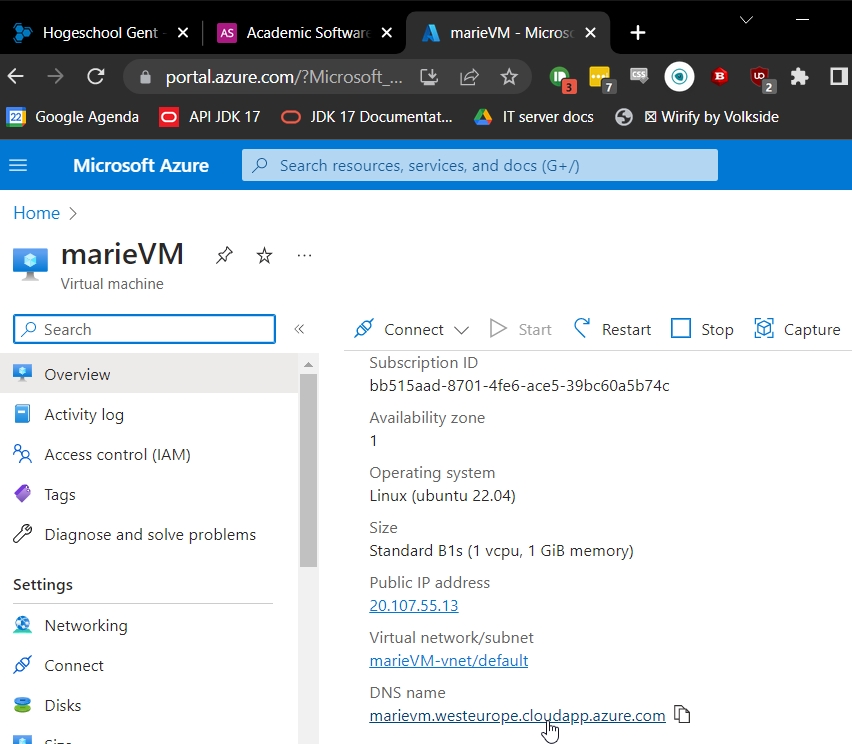Open red B extension icon
This screenshot has width=852, height=744.
[x=719, y=76]
